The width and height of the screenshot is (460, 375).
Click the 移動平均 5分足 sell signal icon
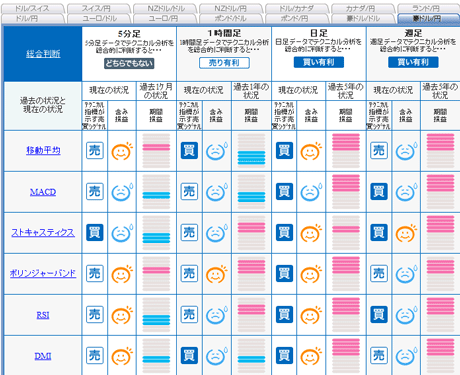95,150
